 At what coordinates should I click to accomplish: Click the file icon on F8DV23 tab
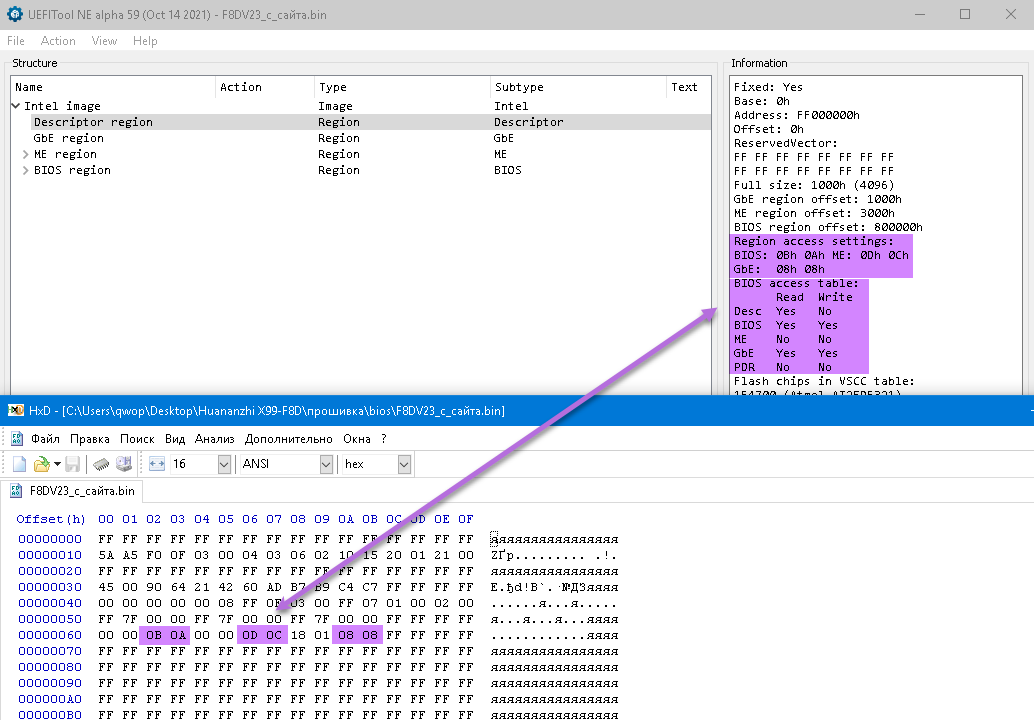coord(16,491)
